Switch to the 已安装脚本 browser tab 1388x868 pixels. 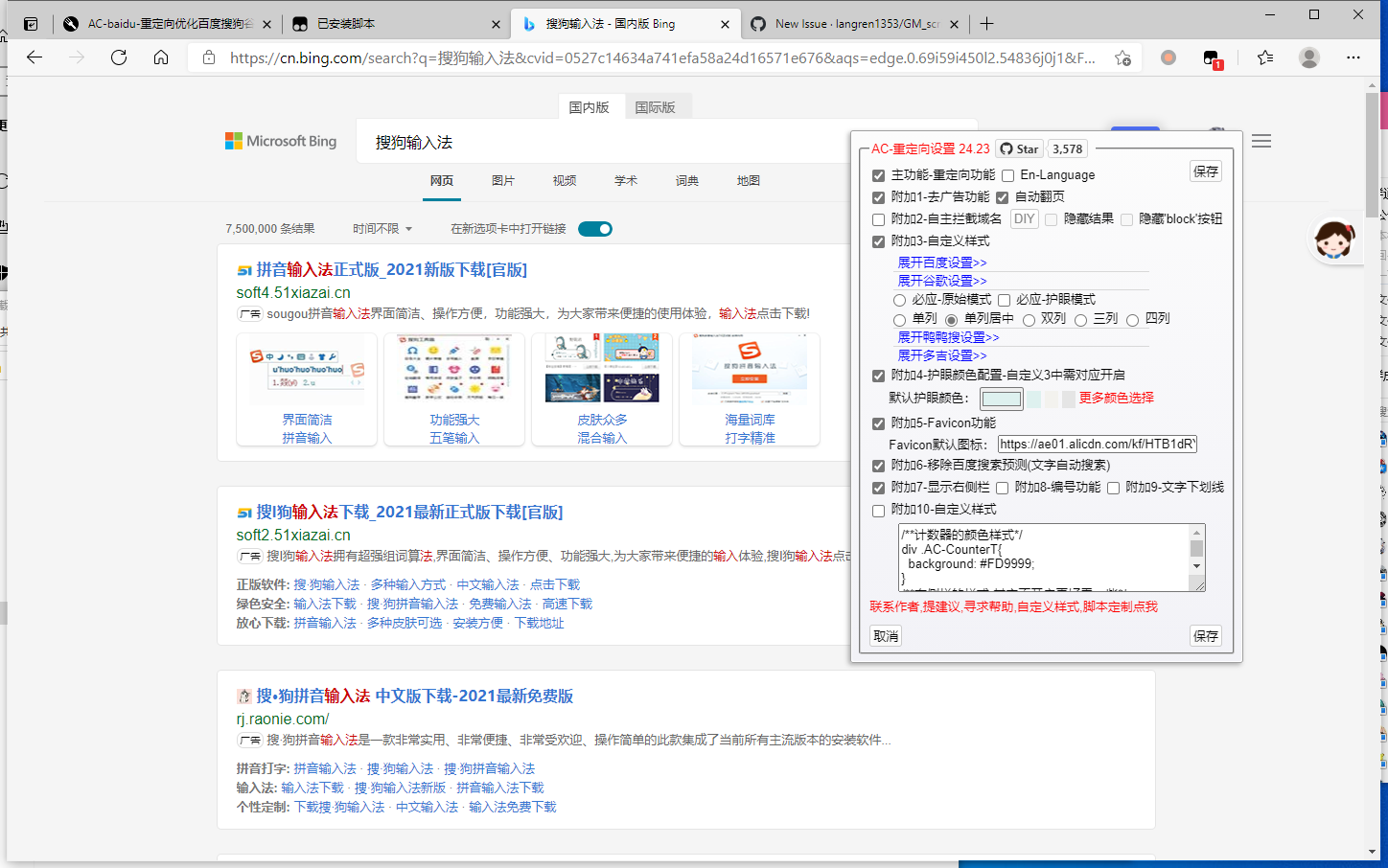point(397,24)
